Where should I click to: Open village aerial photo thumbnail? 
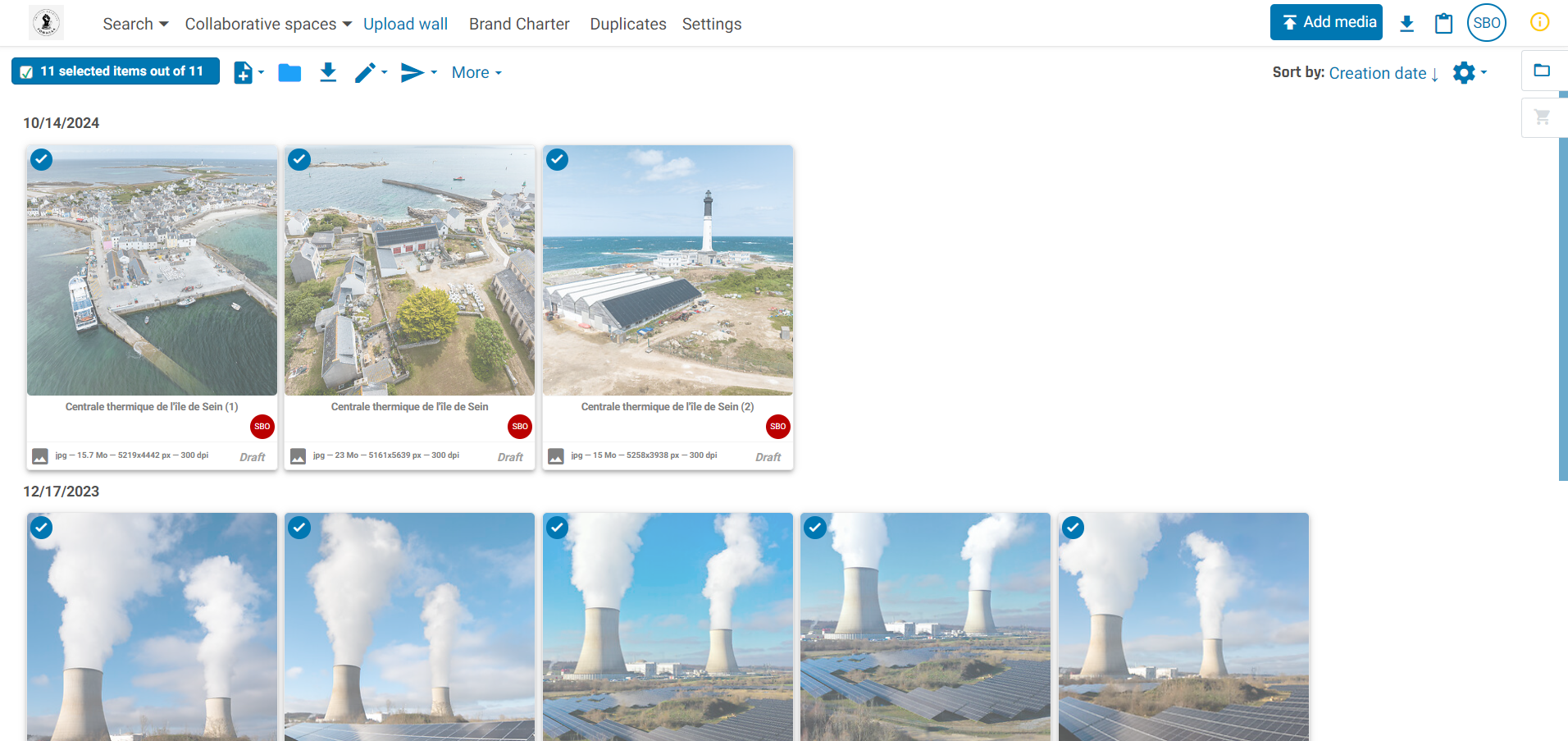(x=410, y=271)
